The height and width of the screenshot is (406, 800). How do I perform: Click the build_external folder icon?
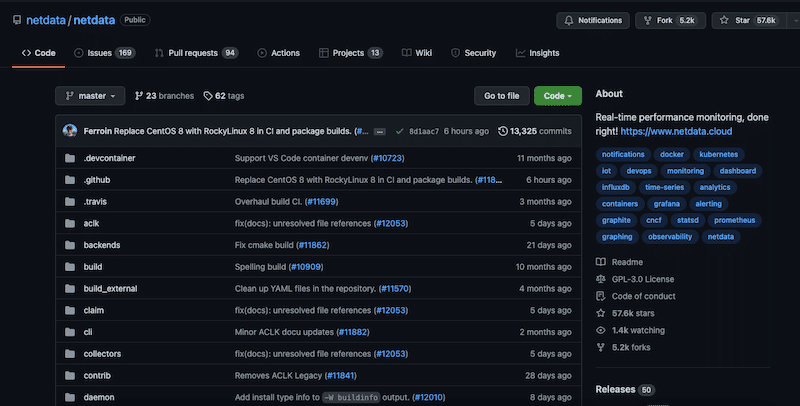(70, 289)
